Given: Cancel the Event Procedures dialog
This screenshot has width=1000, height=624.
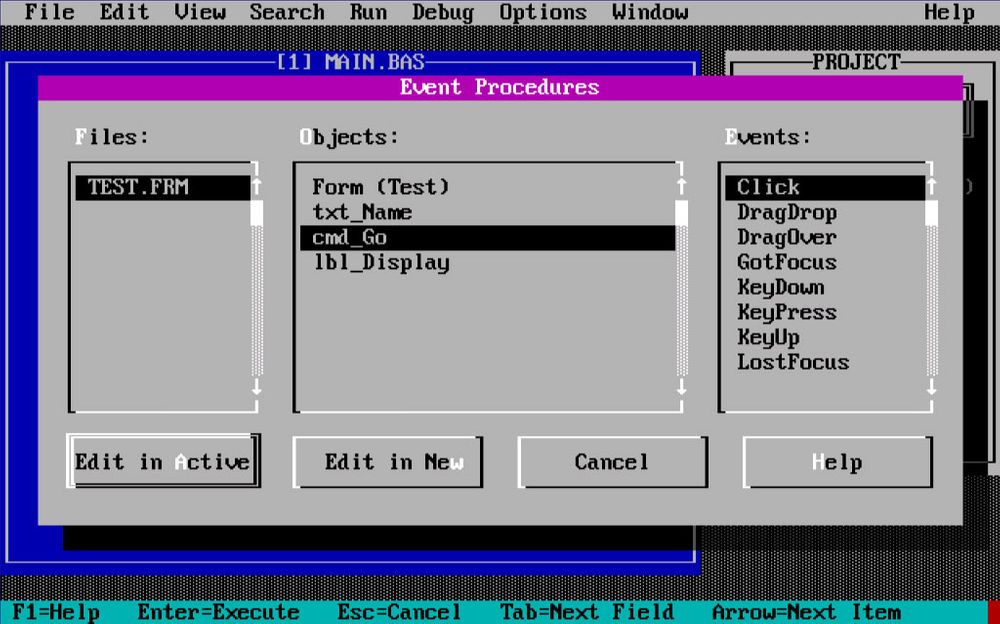Looking at the screenshot, I should coord(612,461).
